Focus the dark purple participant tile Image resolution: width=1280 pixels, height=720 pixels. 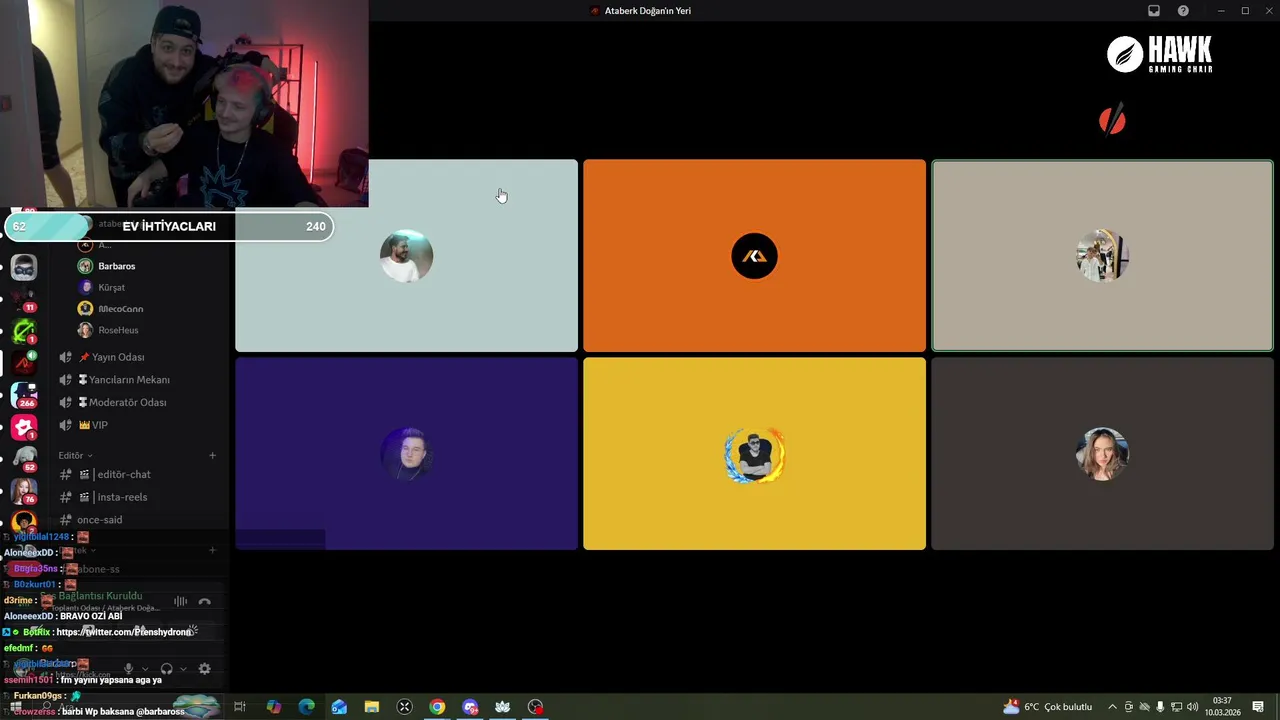pyautogui.click(x=406, y=454)
